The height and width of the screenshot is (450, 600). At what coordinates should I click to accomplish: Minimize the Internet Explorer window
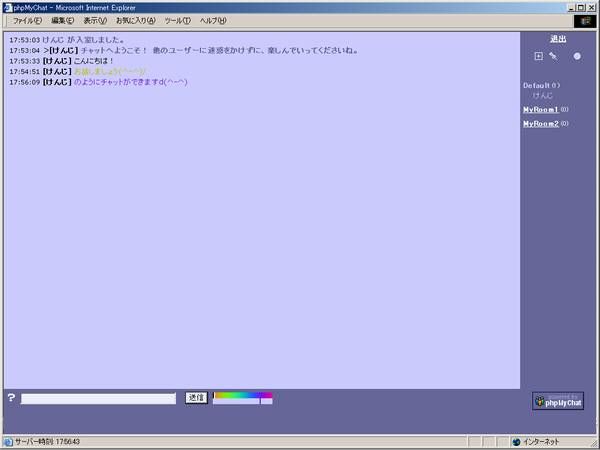[572, 8]
